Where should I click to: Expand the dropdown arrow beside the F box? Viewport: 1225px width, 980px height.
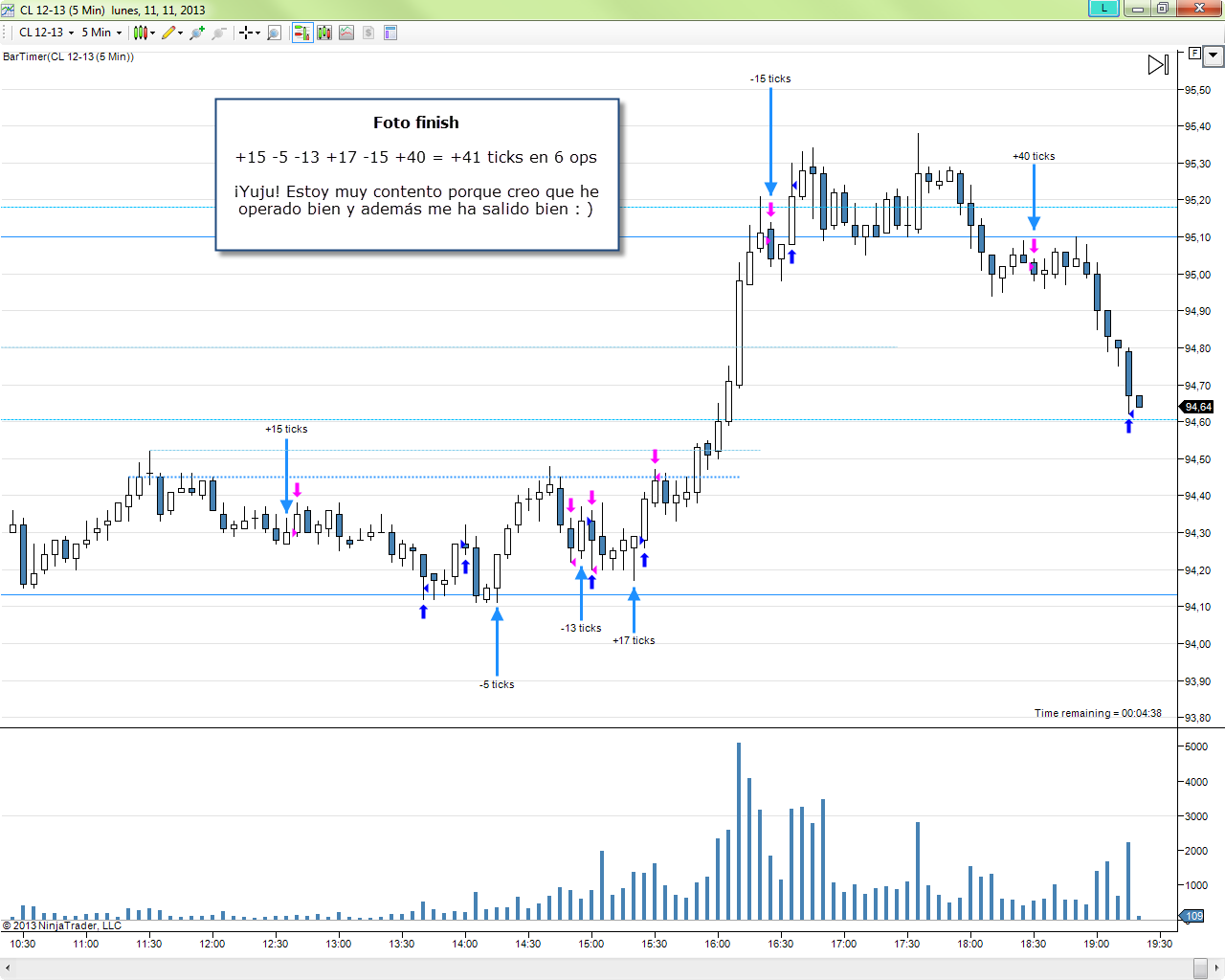point(1212,55)
